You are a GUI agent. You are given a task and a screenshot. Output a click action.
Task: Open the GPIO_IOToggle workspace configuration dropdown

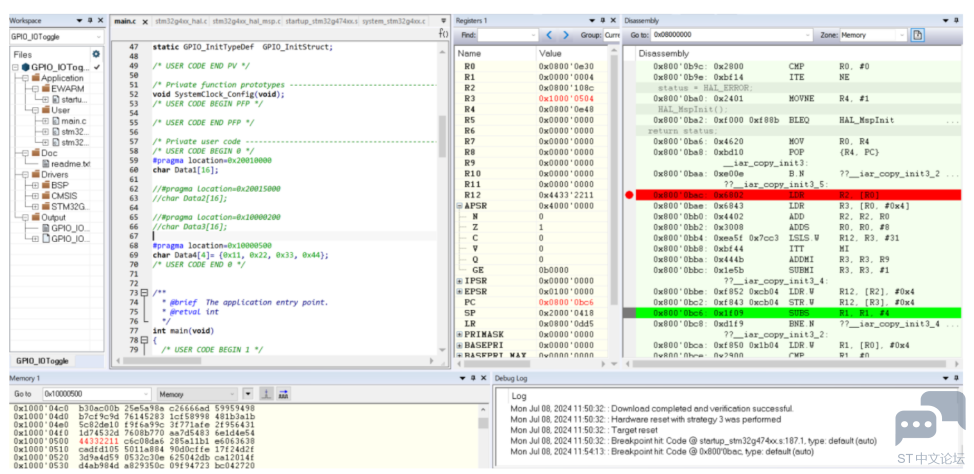coord(57,37)
